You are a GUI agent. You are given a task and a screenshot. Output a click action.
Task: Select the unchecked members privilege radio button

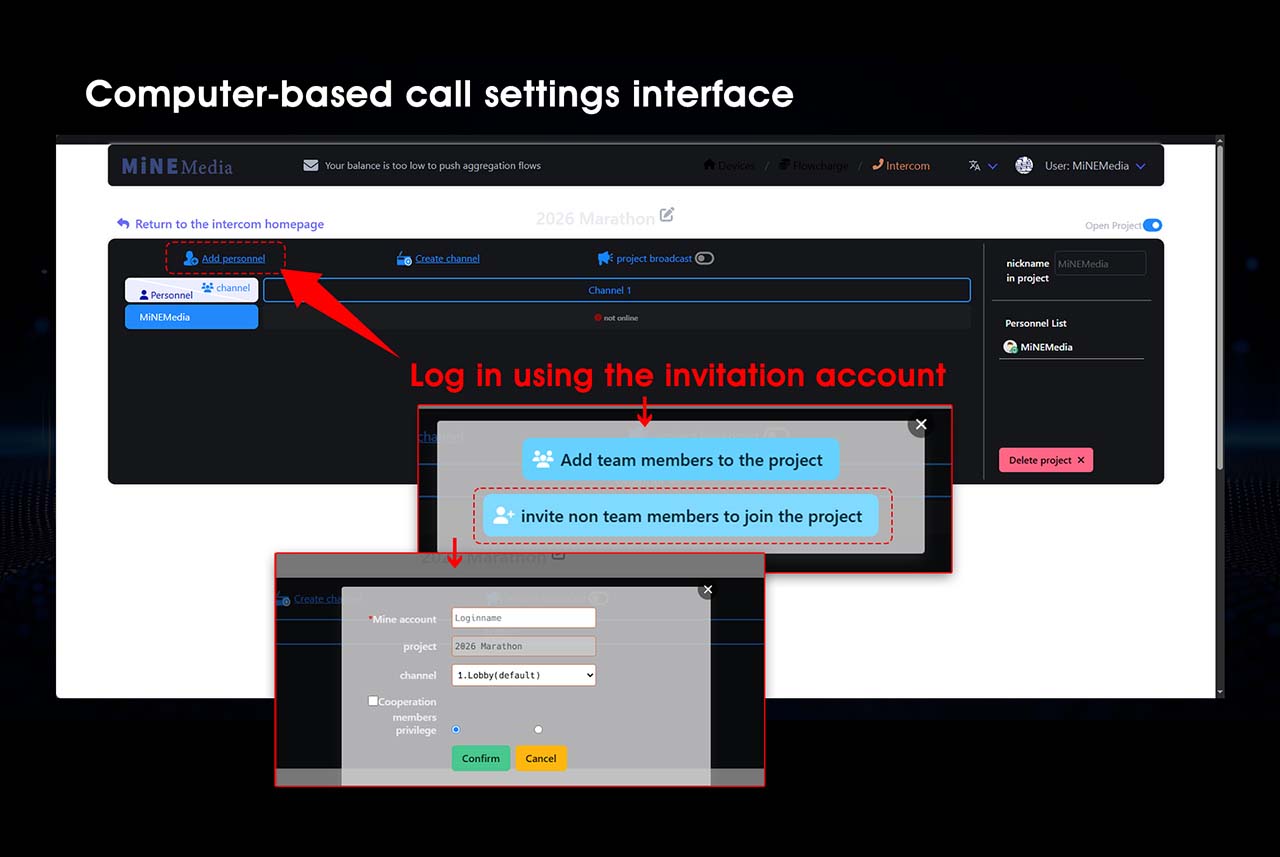(x=538, y=729)
